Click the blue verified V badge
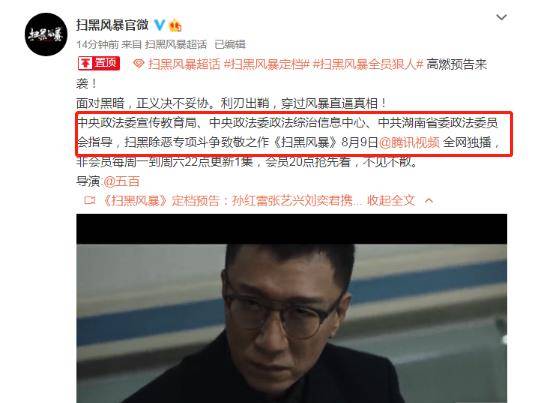540x403 pixels. [x=159, y=25]
